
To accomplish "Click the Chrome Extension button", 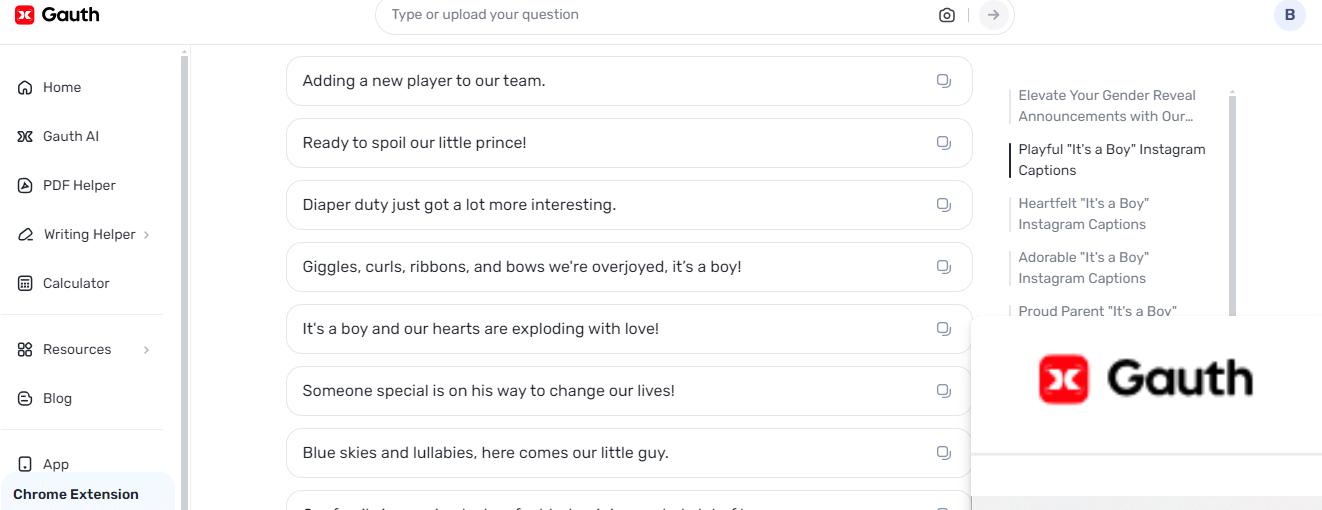I will [x=76, y=494].
